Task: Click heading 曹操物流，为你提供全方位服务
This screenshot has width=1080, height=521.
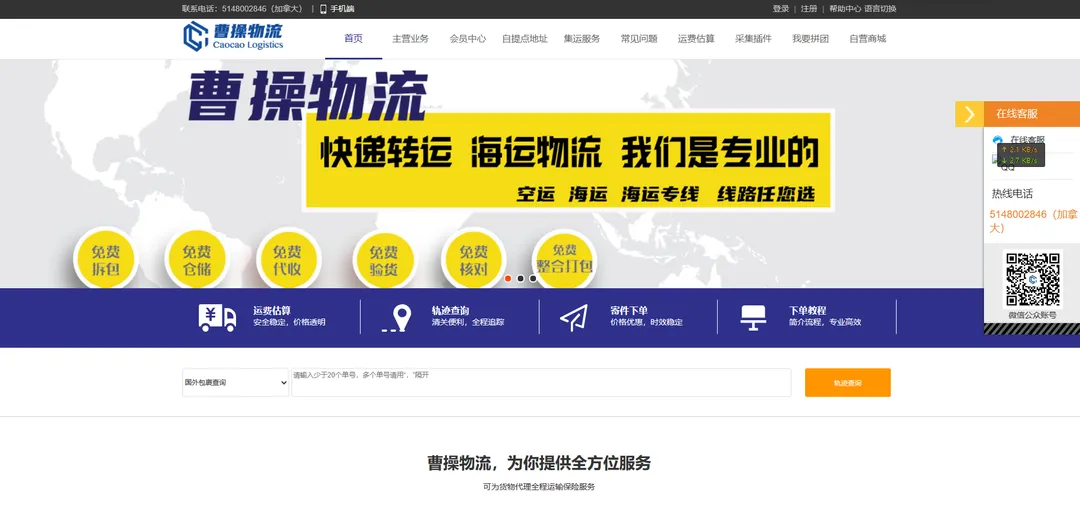Action: [539, 462]
